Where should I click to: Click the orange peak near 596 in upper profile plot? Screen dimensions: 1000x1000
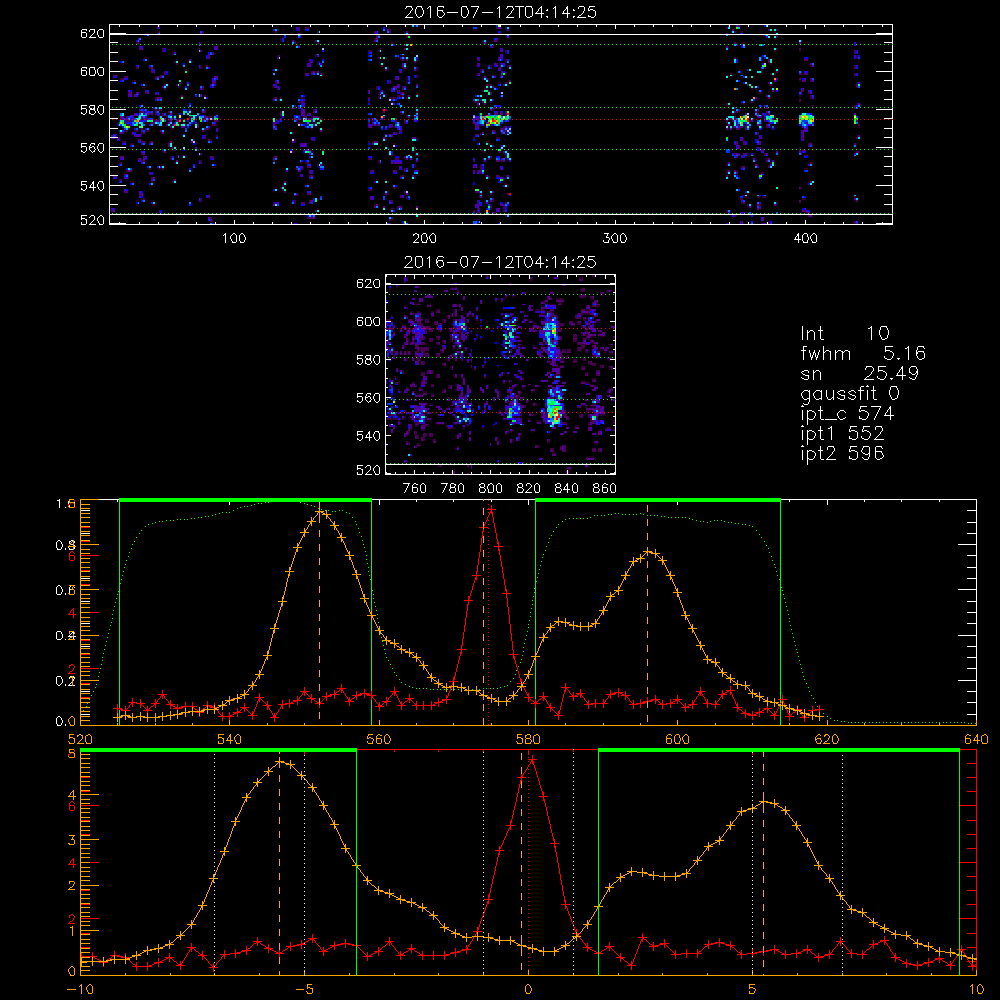coord(649,552)
